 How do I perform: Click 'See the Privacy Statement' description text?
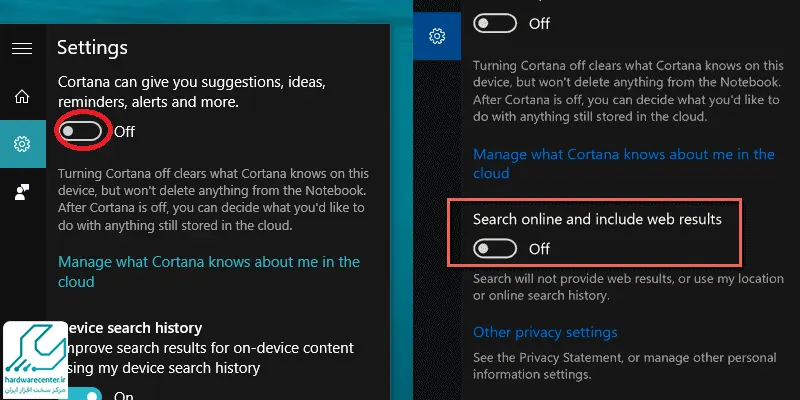coord(624,366)
